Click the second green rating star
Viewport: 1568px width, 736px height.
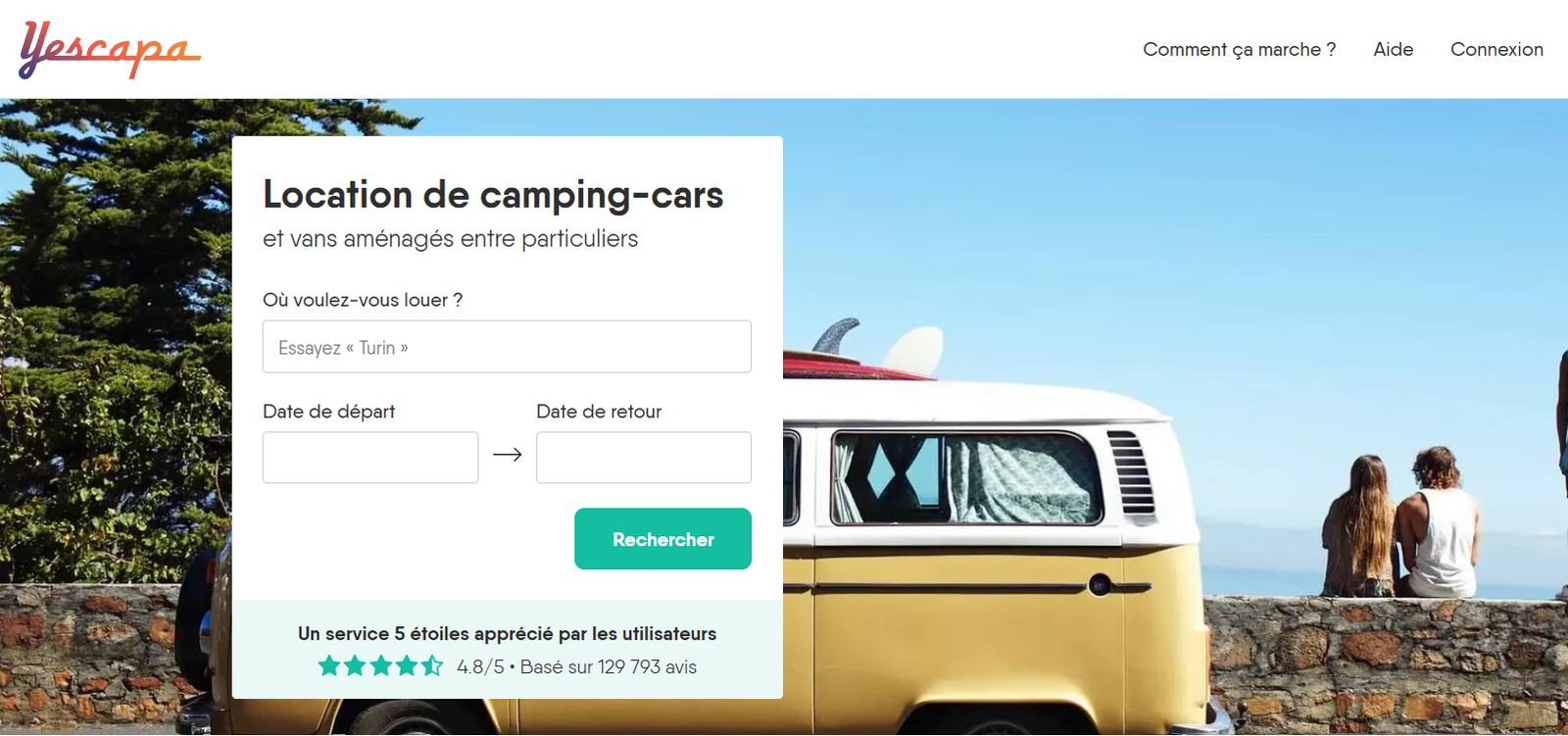[355, 666]
